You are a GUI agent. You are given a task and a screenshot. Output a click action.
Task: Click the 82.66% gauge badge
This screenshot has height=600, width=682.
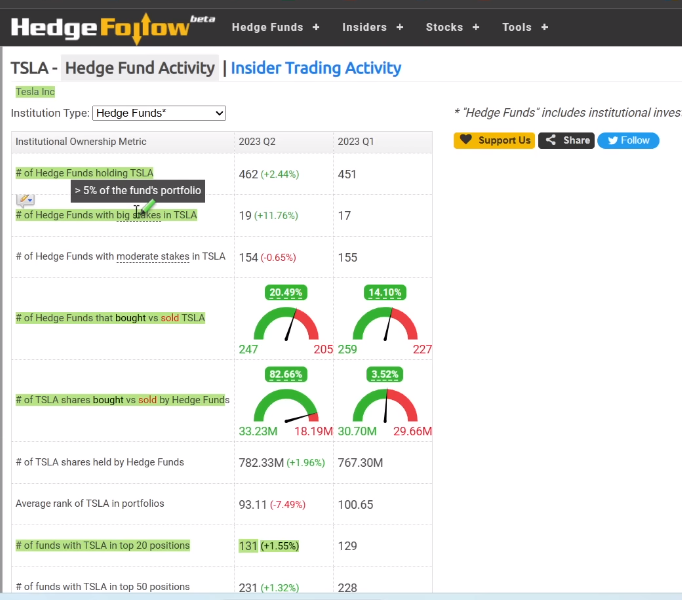(286, 374)
